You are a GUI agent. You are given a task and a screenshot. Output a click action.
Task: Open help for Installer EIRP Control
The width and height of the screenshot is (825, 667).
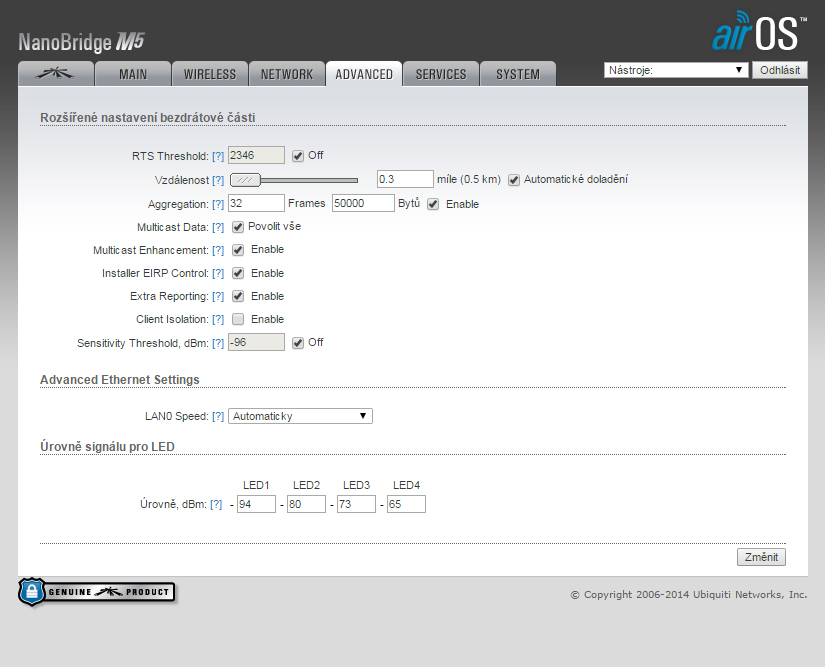point(218,274)
